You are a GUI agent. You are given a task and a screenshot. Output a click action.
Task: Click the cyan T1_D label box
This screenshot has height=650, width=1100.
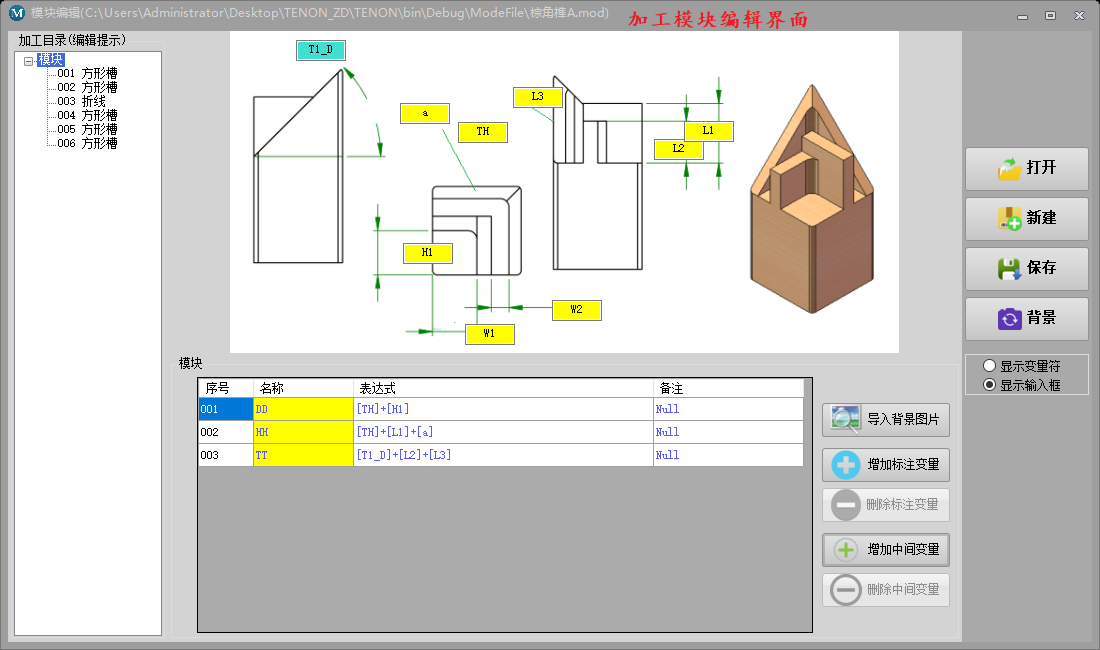(x=320, y=50)
